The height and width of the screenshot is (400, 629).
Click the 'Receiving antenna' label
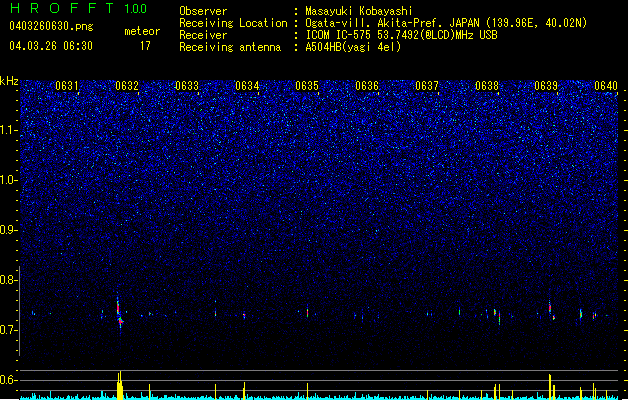pos(230,47)
